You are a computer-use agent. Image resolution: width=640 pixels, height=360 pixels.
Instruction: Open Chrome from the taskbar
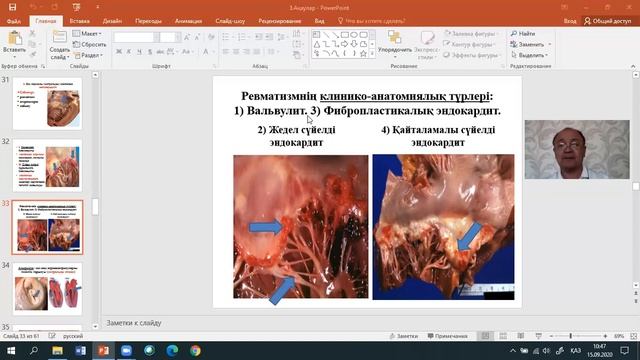[x=195, y=351]
